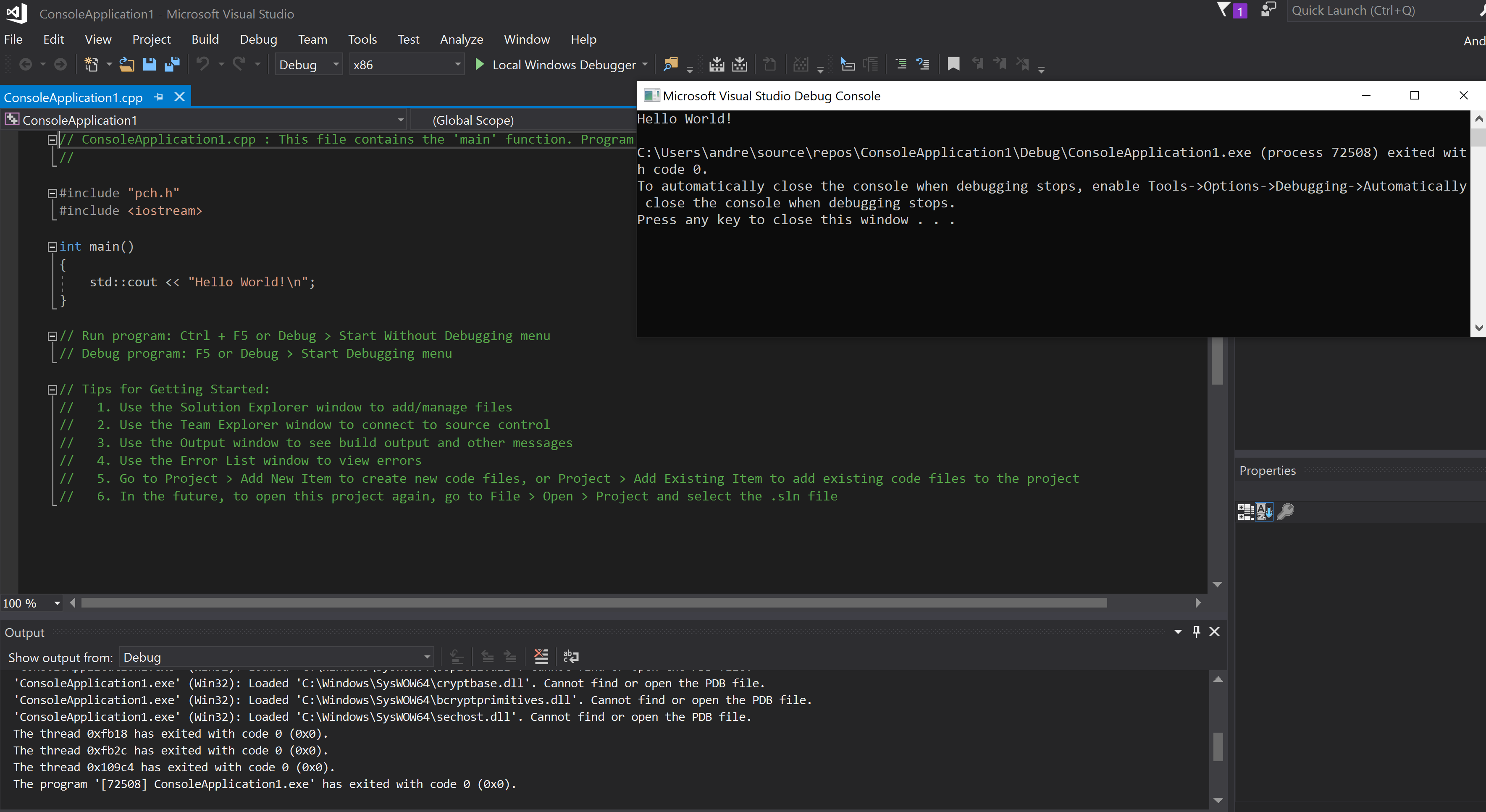This screenshot has height=812, width=1486.
Task: Click the Categorized view icon in Properties
Action: tap(1245, 511)
